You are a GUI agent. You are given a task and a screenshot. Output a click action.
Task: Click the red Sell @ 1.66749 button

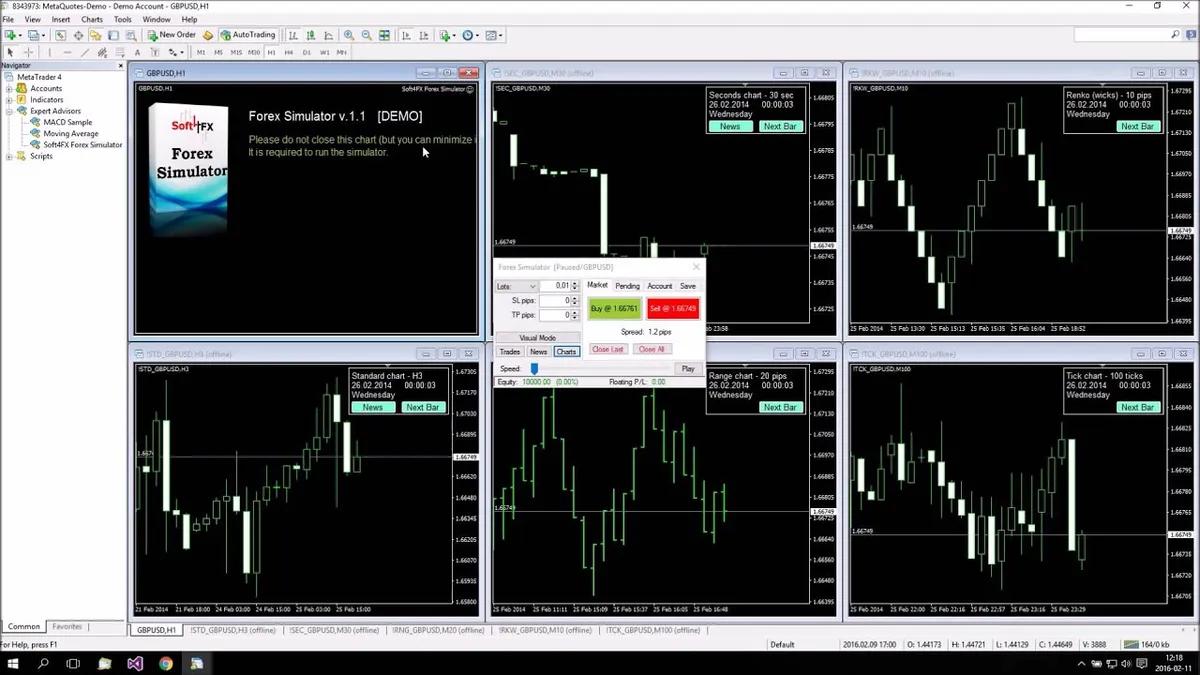coord(673,309)
